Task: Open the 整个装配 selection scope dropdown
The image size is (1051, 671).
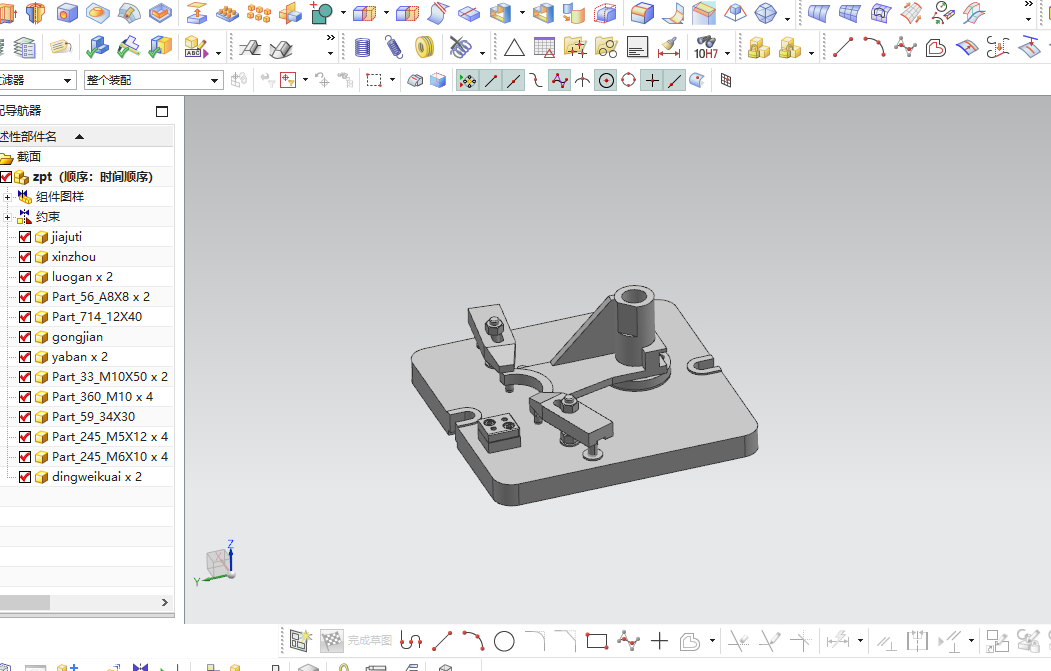Action: tap(153, 80)
